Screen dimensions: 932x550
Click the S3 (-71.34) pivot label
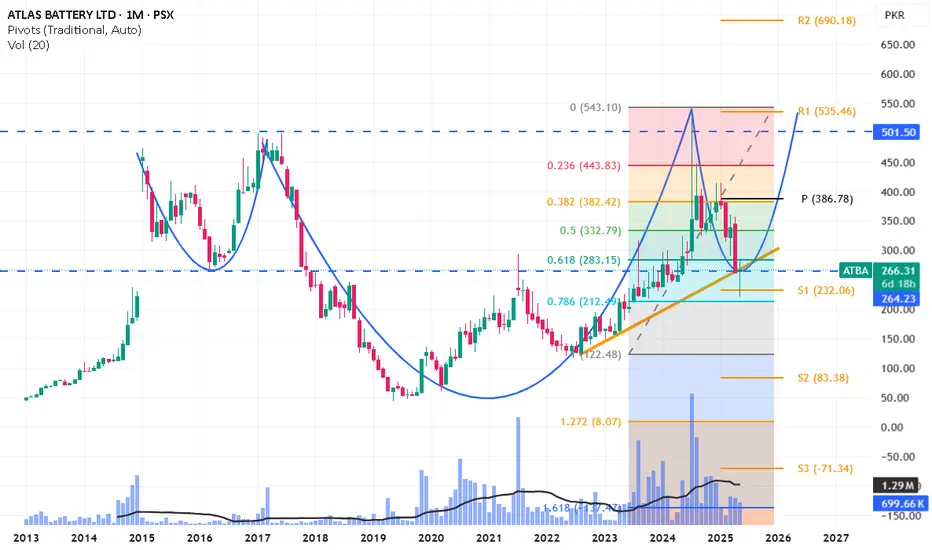[825, 469]
